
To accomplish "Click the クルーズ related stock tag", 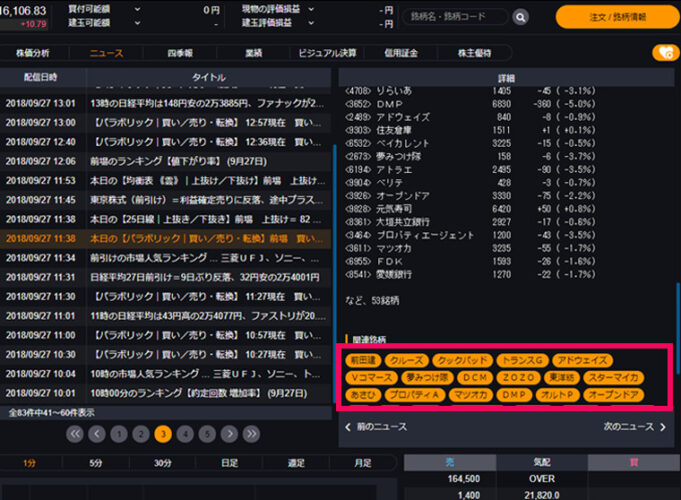I will [407, 360].
